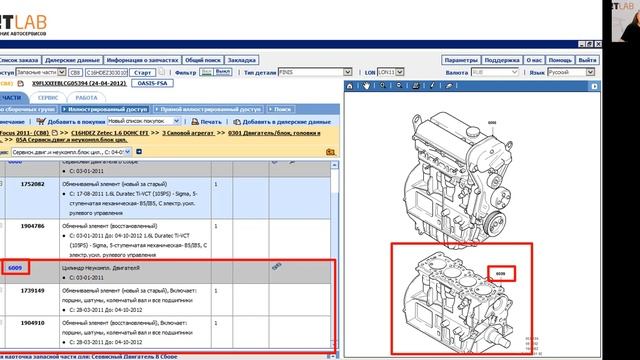Tick the checkbox for part 1739149
Viewport: 640px width, 360px height.
point(1,291)
